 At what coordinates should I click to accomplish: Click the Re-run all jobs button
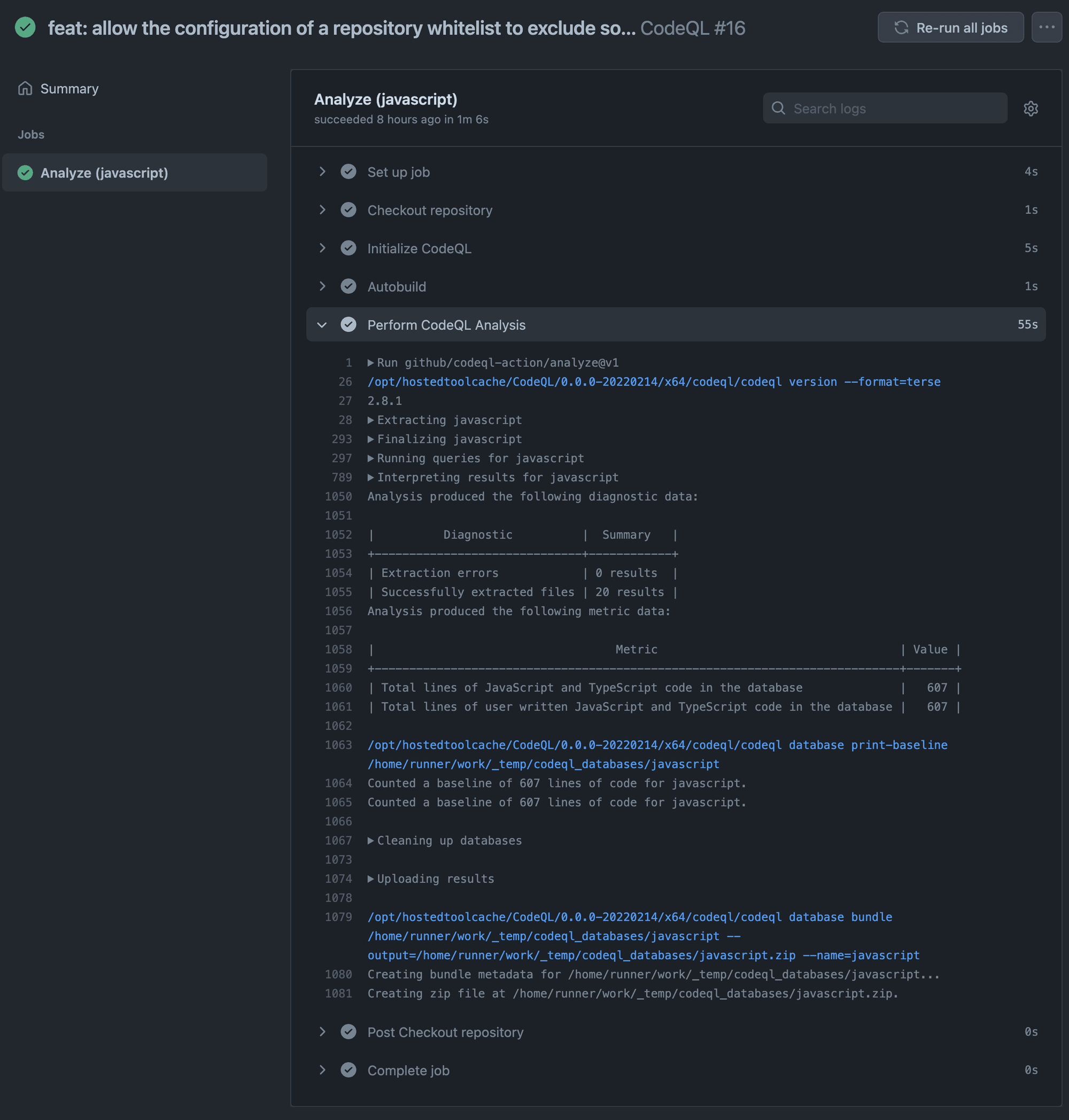[x=950, y=27]
